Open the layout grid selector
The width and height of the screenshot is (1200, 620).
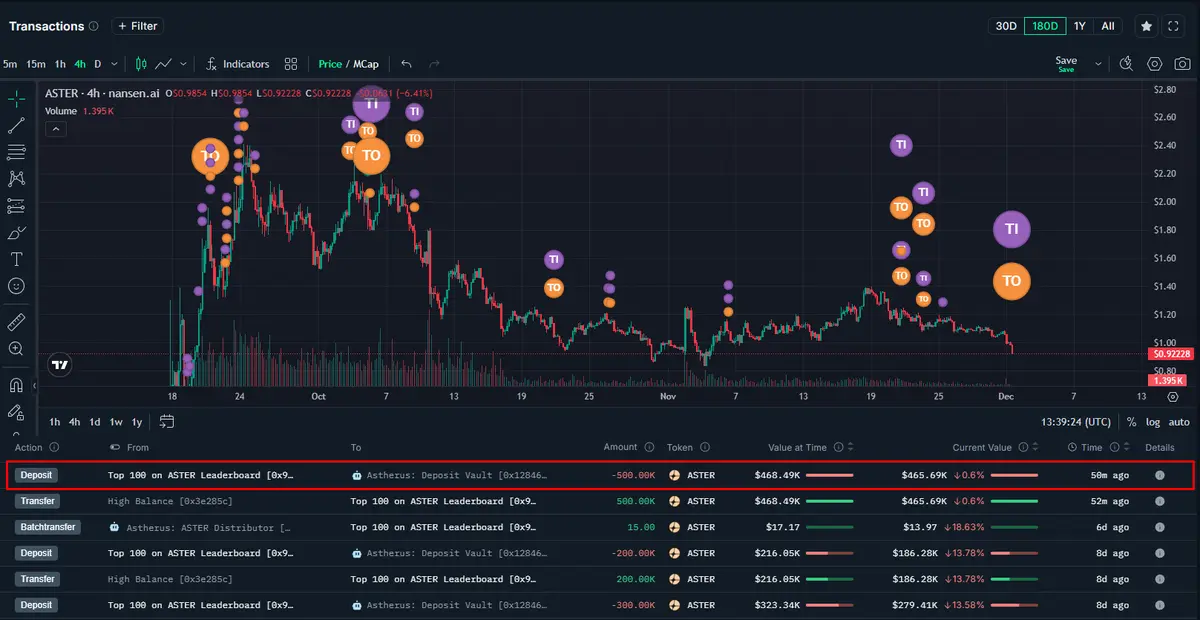click(291, 64)
